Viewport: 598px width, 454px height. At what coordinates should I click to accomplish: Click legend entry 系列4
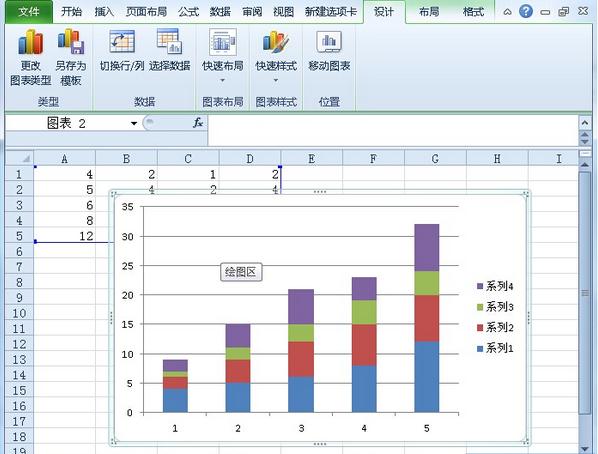tap(495, 286)
